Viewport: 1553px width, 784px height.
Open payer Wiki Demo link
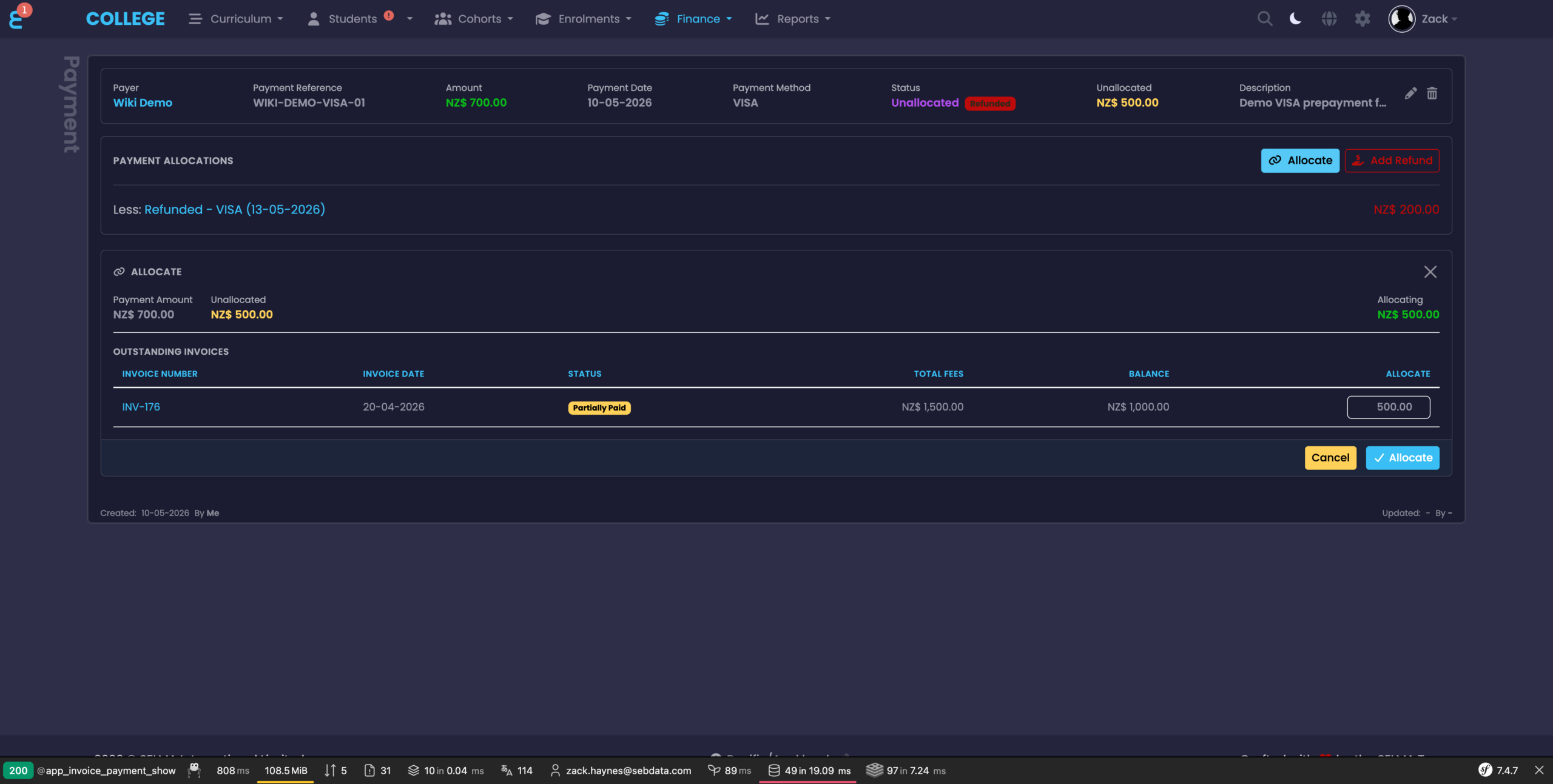[143, 102]
